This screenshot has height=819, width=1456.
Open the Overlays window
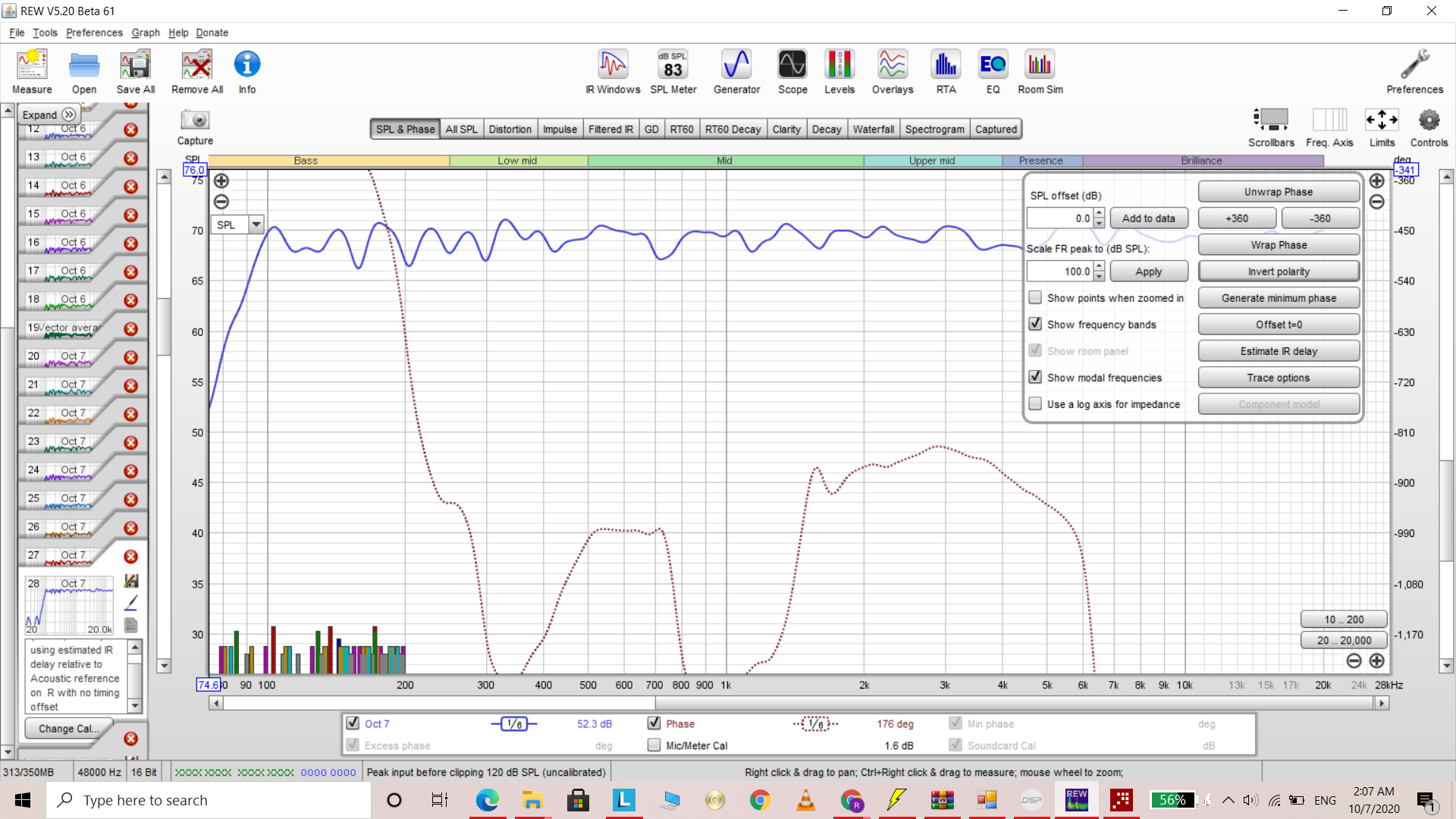[x=893, y=72]
